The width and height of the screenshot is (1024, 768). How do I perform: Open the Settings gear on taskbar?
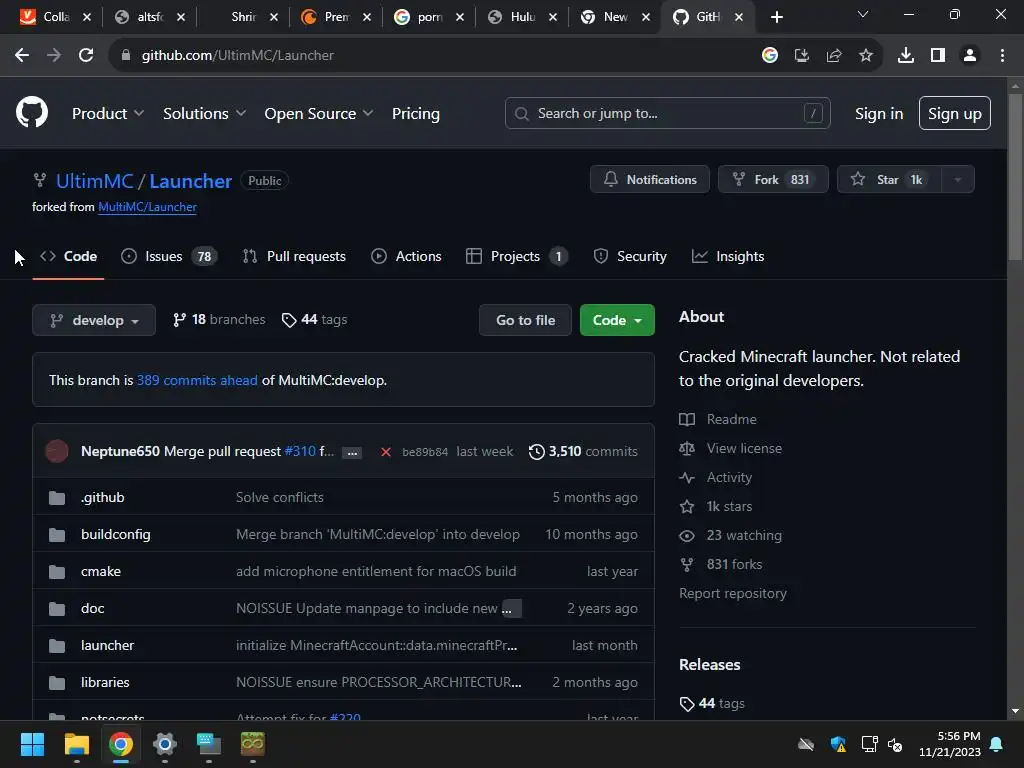(165, 744)
